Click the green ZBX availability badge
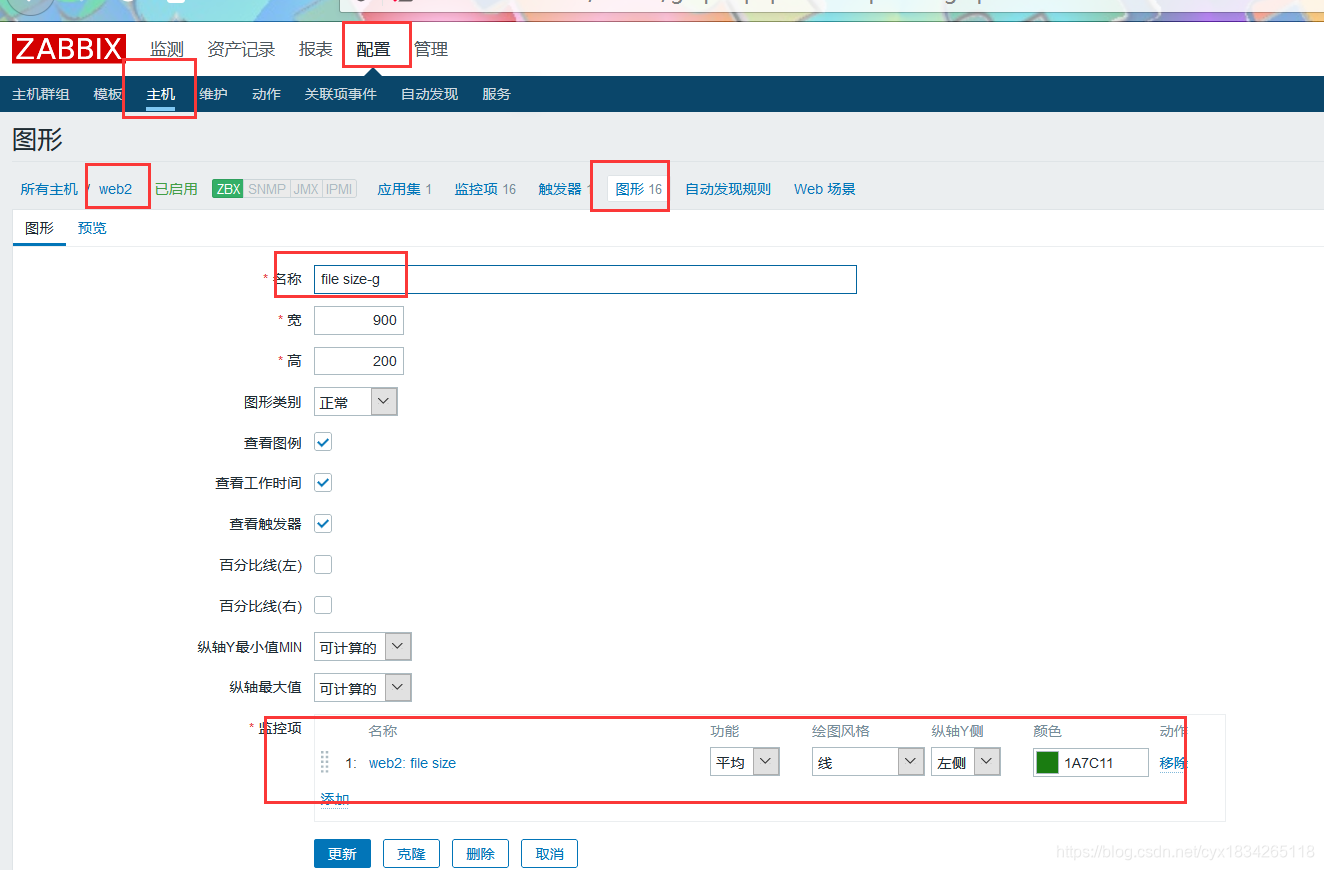 [228, 189]
